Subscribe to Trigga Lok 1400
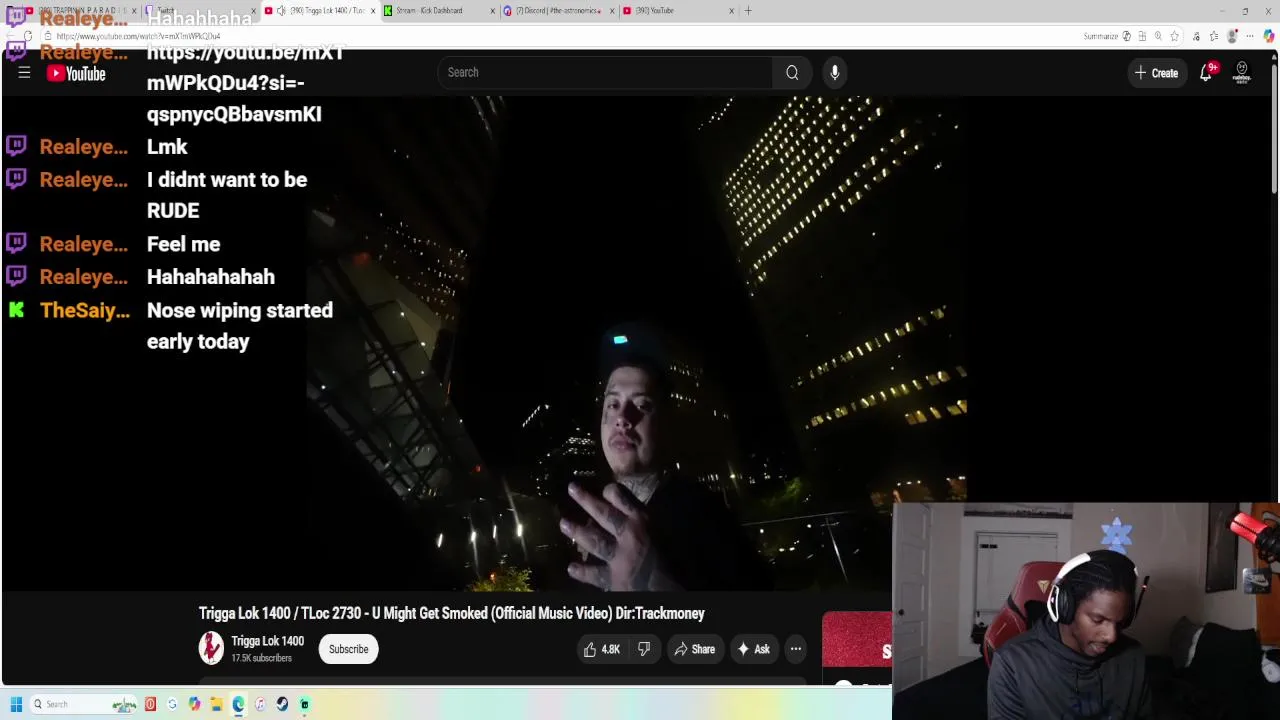This screenshot has width=1280, height=720. pyautogui.click(x=349, y=649)
